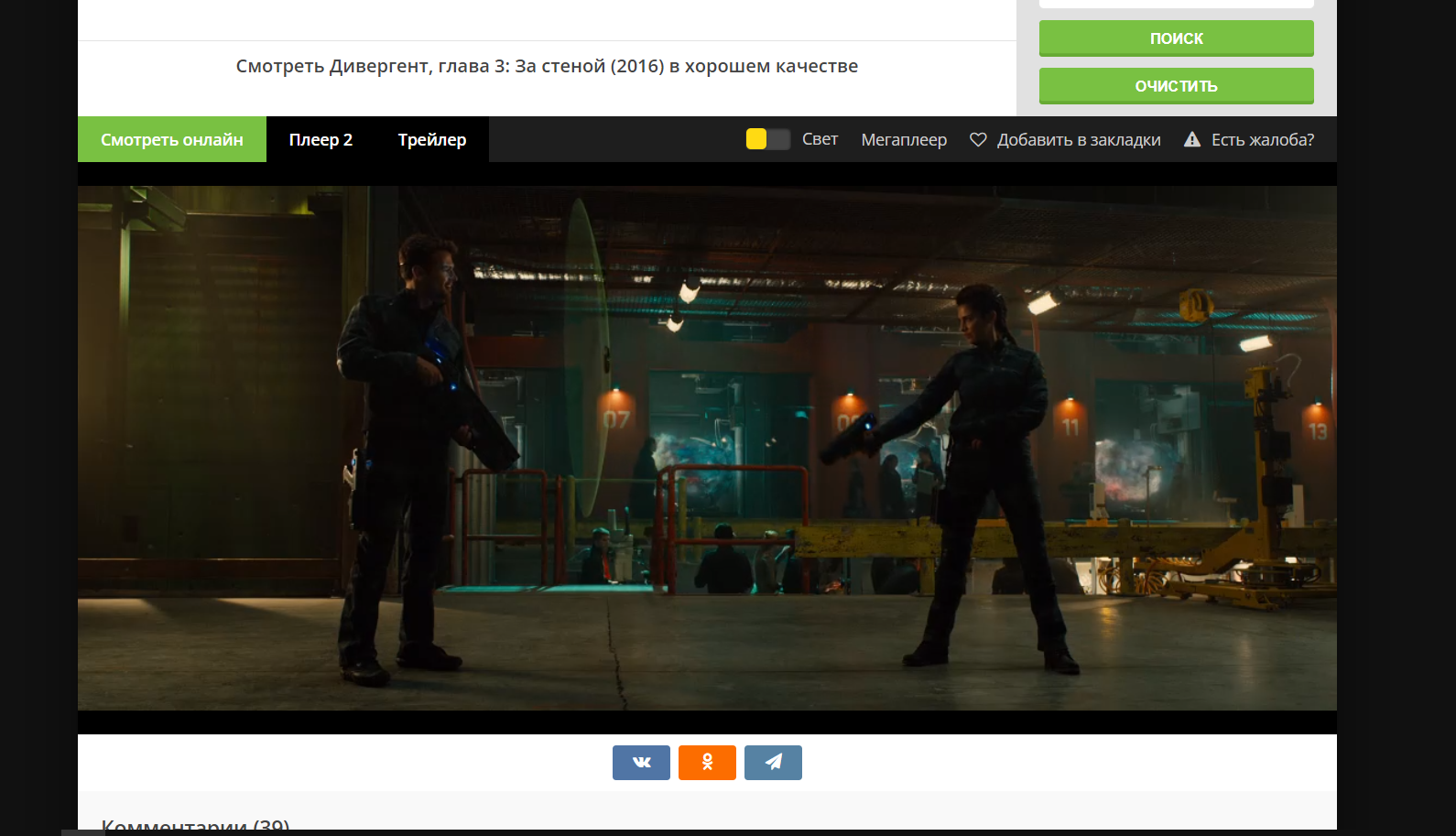
Task: Open the Плеер 2 tab
Action: point(321,139)
